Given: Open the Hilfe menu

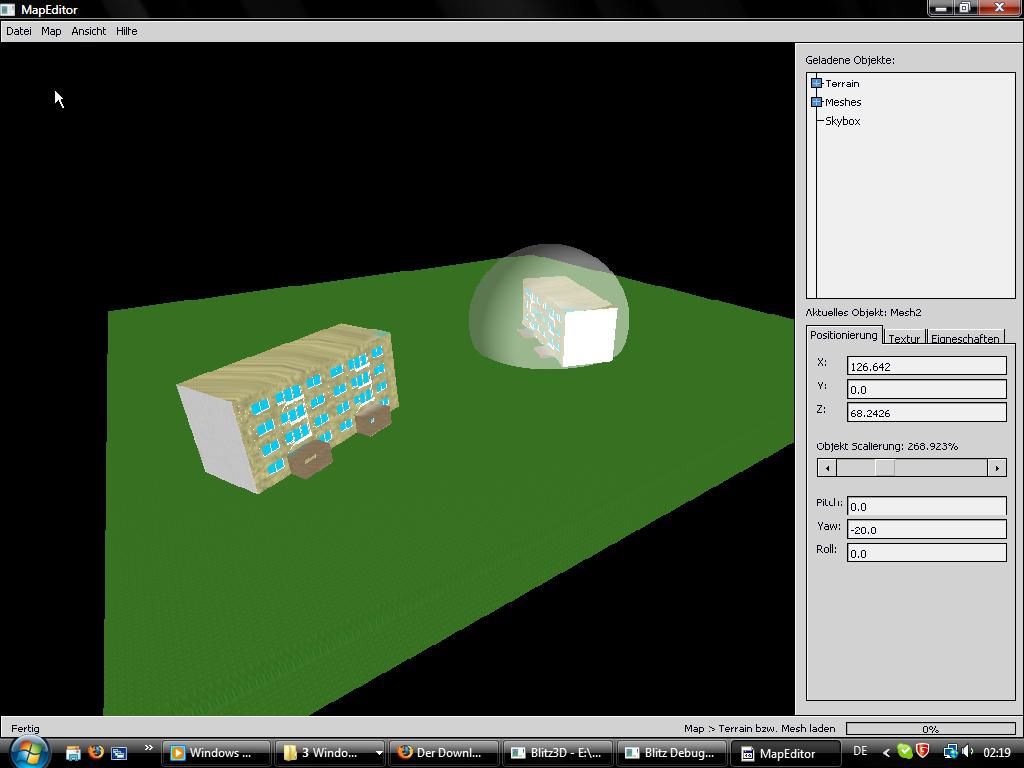Looking at the screenshot, I should coord(127,31).
